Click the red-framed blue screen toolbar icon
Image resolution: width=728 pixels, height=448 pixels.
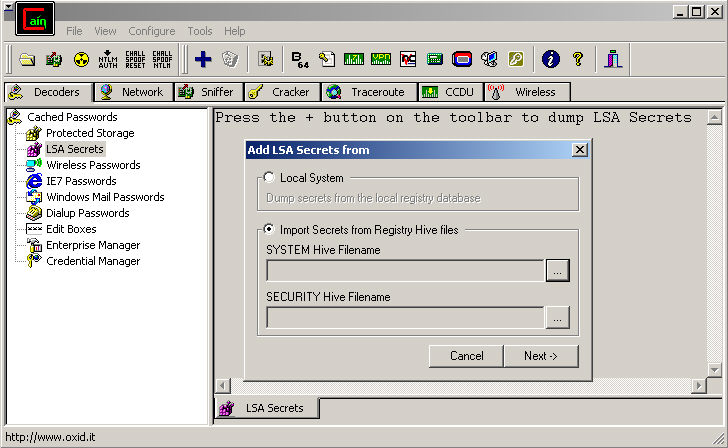(462, 59)
